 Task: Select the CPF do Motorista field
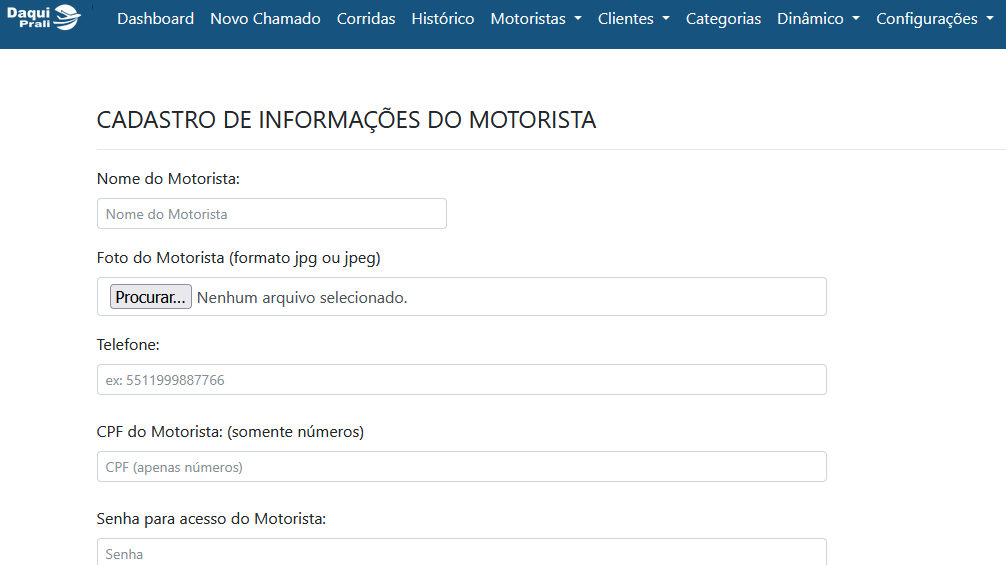(x=461, y=467)
